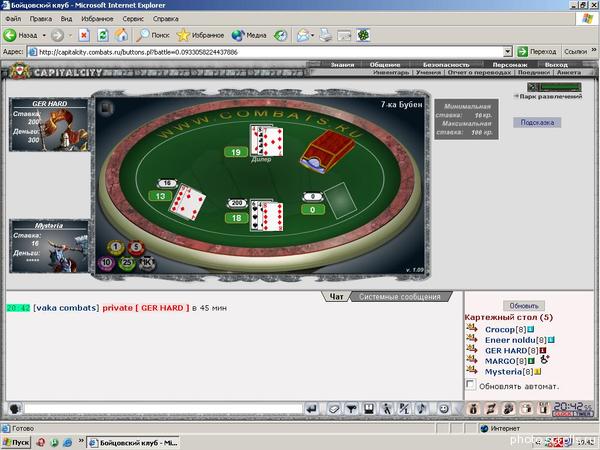Open info icon next to Crocop
Image resolution: width=600 pixels, height=450 pixels.
point(530,329)
